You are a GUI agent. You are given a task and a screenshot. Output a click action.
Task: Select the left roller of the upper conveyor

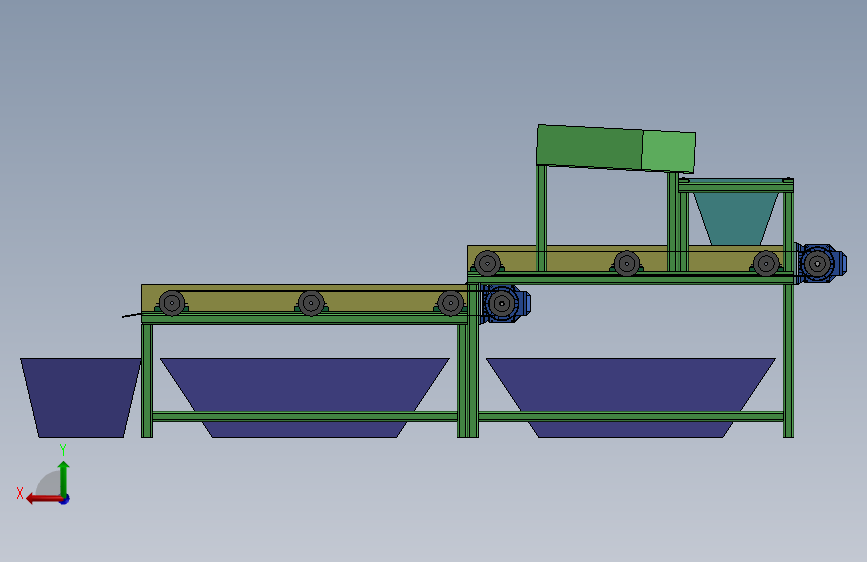point(487,264)
